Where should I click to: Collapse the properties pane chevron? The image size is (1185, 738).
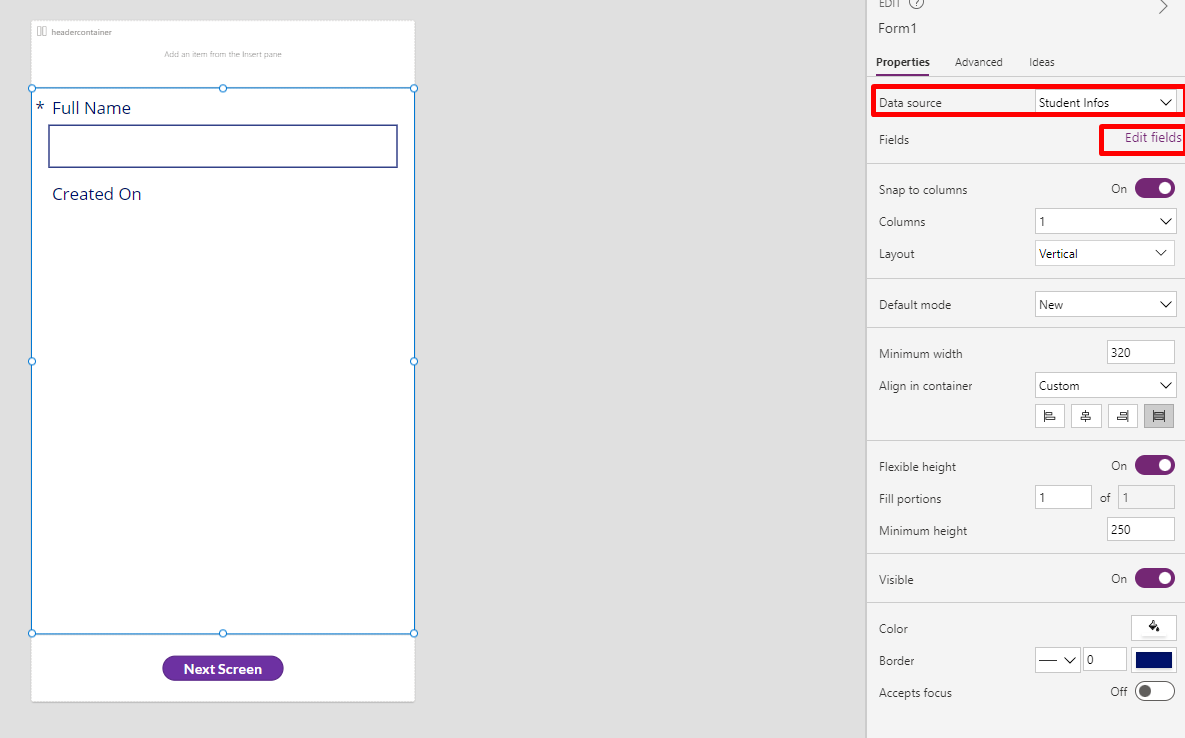pyautogui.click(x=1163, y=7)
